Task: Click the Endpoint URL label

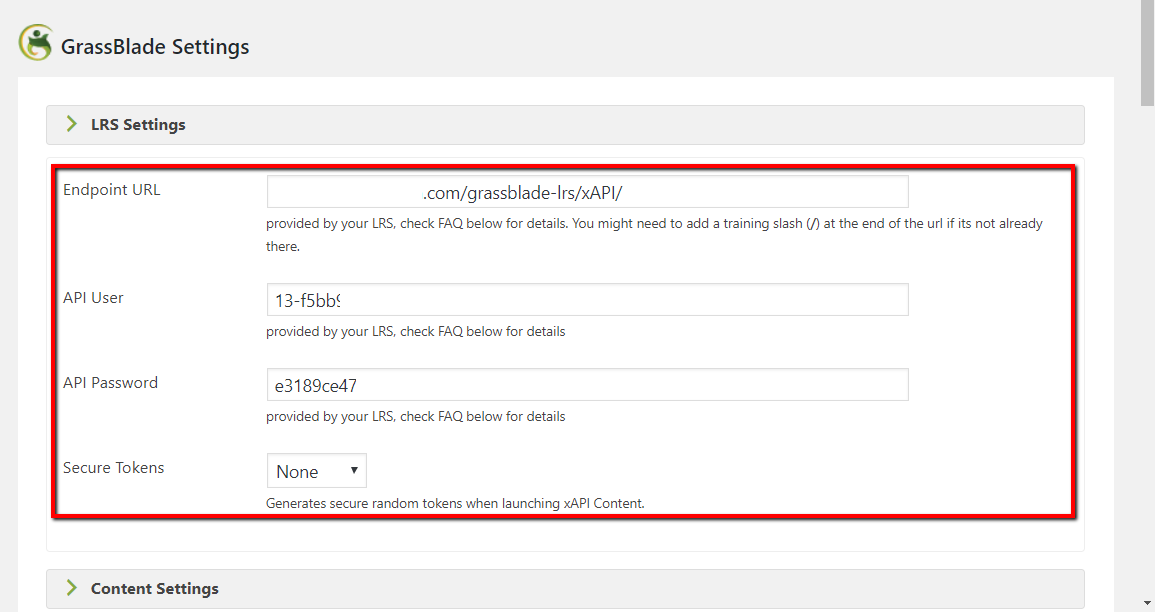Action: 111,190
